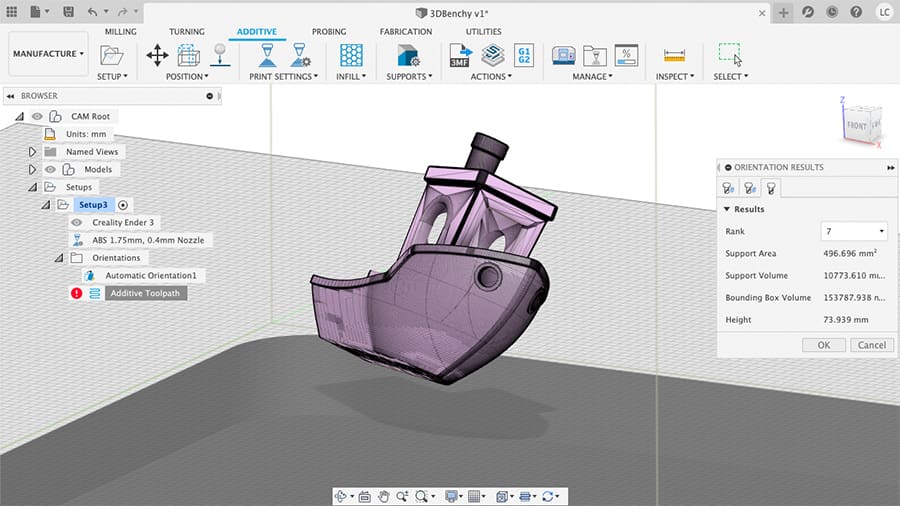
Task: Open the MANUFACTURE workspace dropdown
Action: [x=48, y=54]
